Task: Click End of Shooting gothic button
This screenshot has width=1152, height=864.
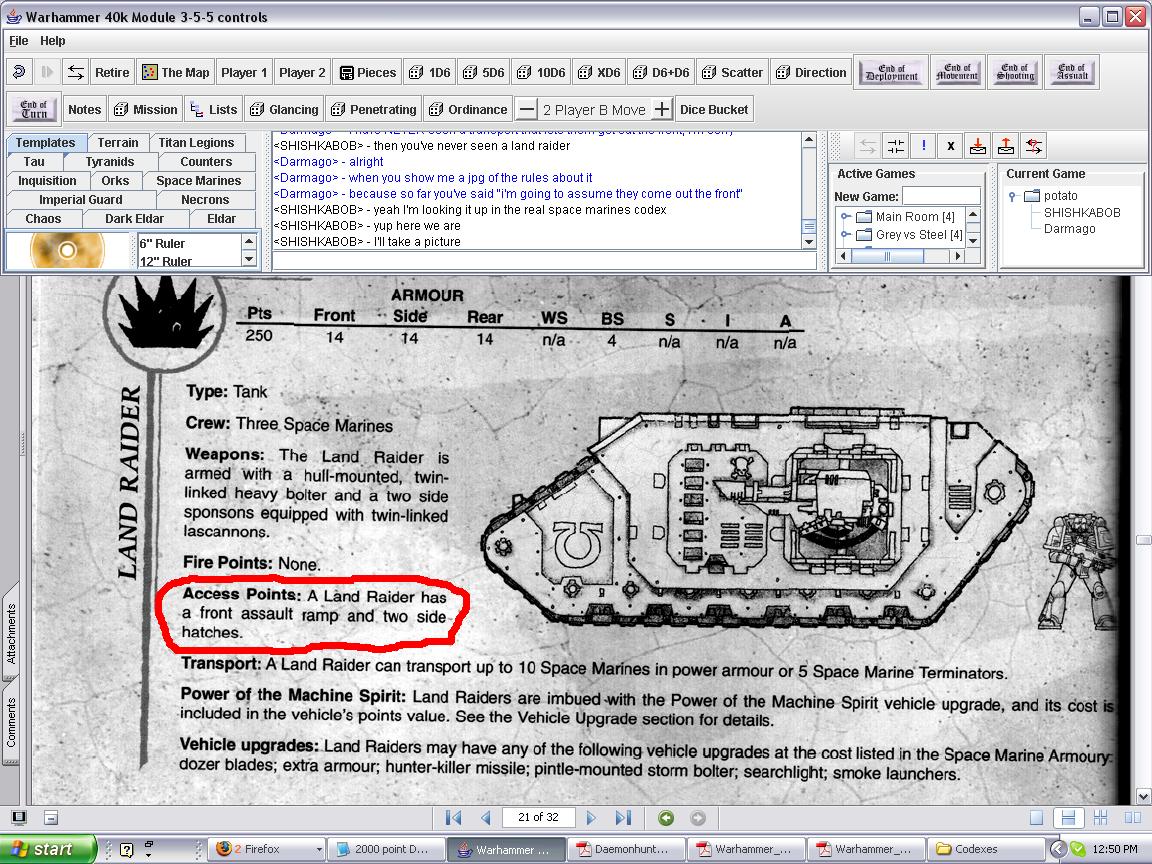Action: [x=1015, y=72]
